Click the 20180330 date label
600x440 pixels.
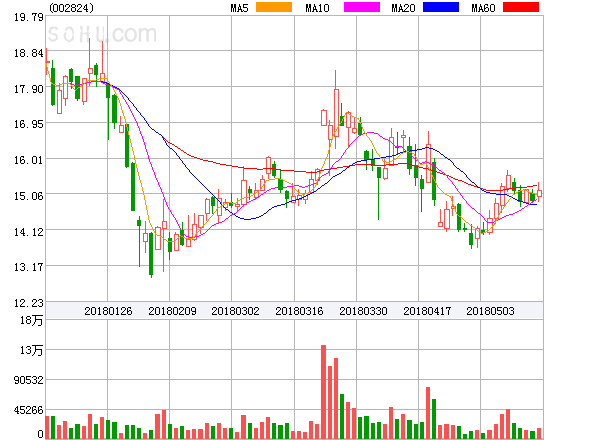pos(363,311)
